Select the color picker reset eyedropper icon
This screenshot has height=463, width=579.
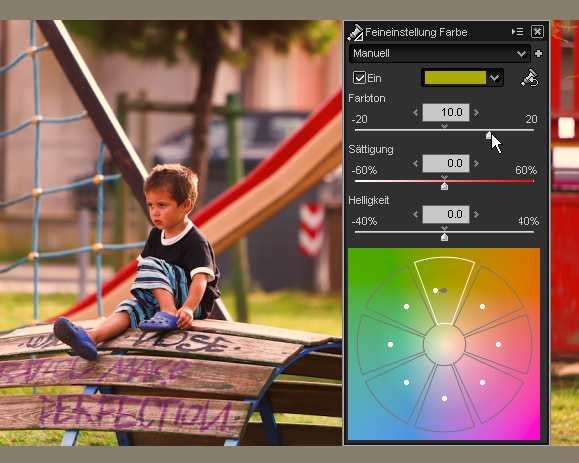tap(530, 78)
